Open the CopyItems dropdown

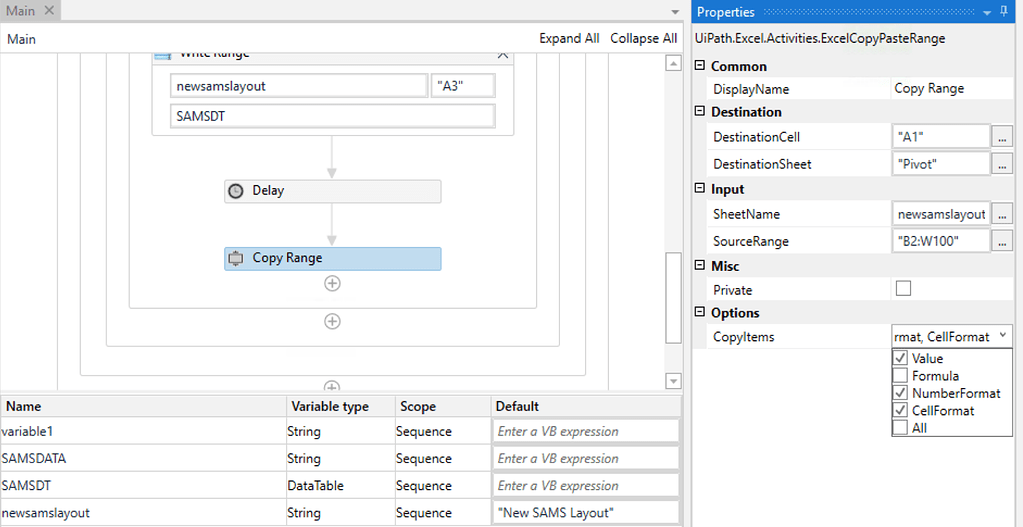[1002, 337]
